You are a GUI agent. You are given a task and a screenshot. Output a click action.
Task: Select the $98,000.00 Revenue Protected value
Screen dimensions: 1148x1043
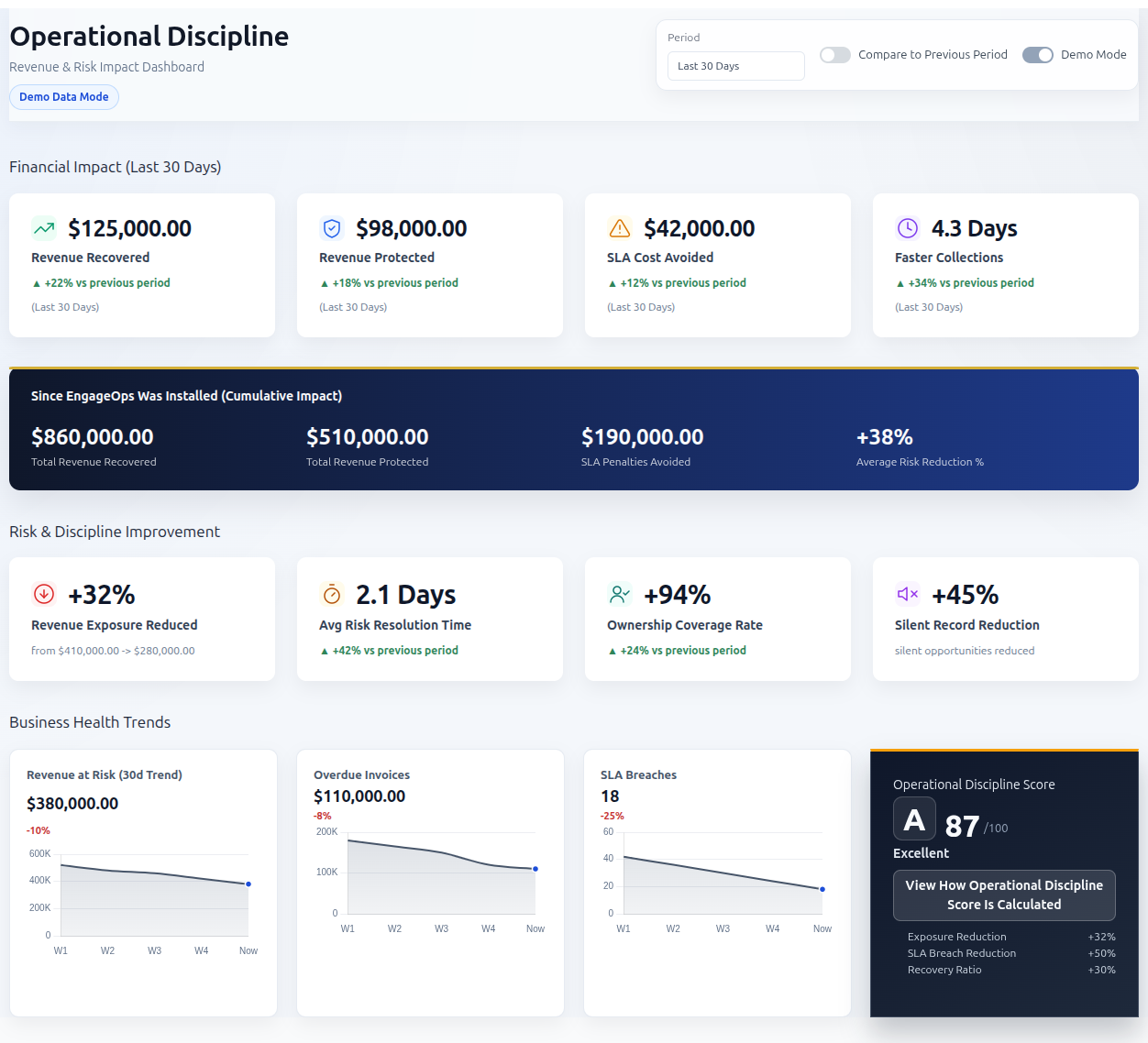click(x=412, y=228)
